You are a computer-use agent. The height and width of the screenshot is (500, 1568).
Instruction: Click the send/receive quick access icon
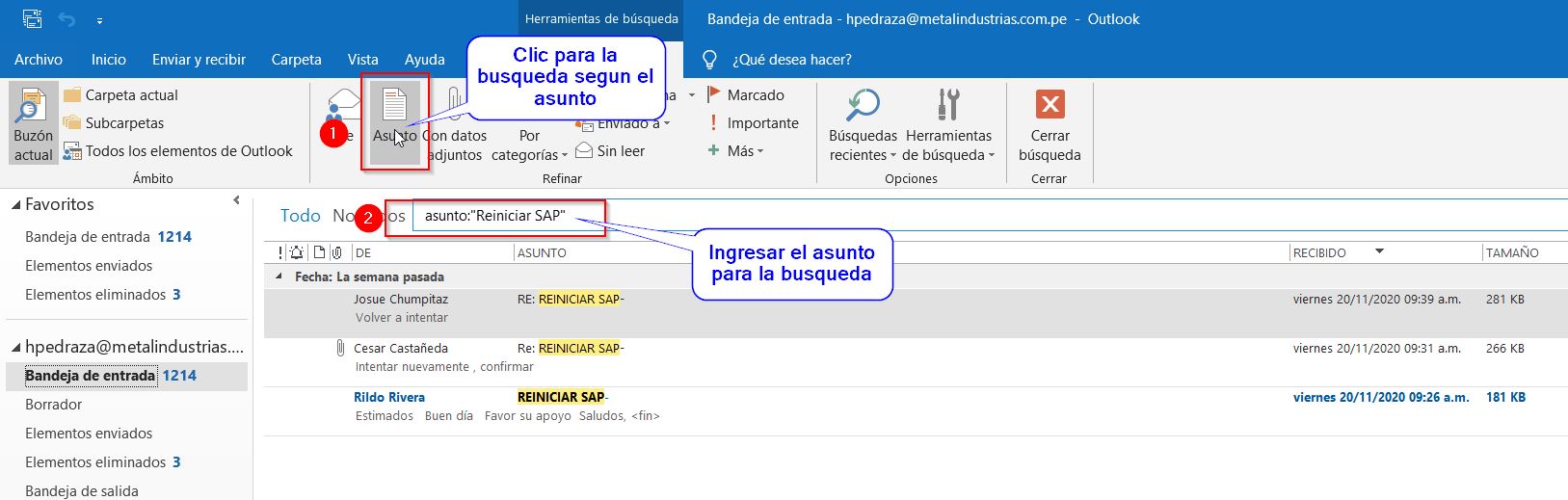click(x=32, y=18)
